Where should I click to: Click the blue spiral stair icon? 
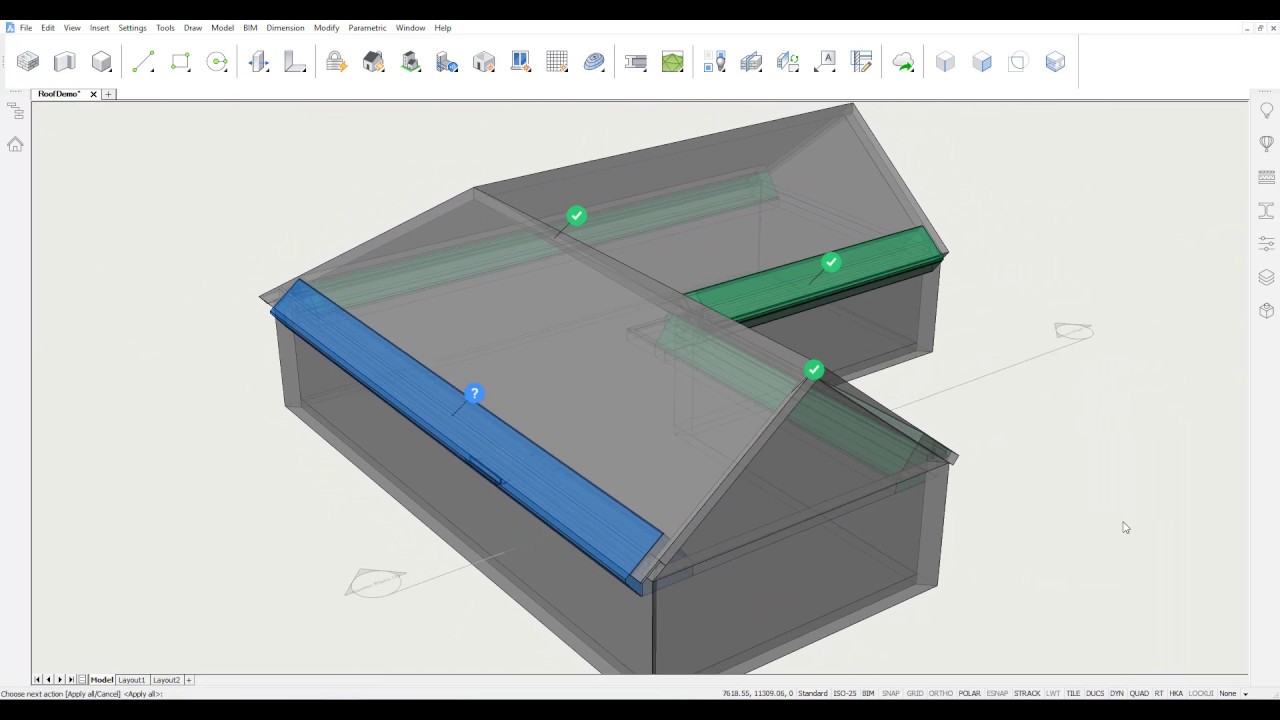pyautogui.click(x=594, y=62)
